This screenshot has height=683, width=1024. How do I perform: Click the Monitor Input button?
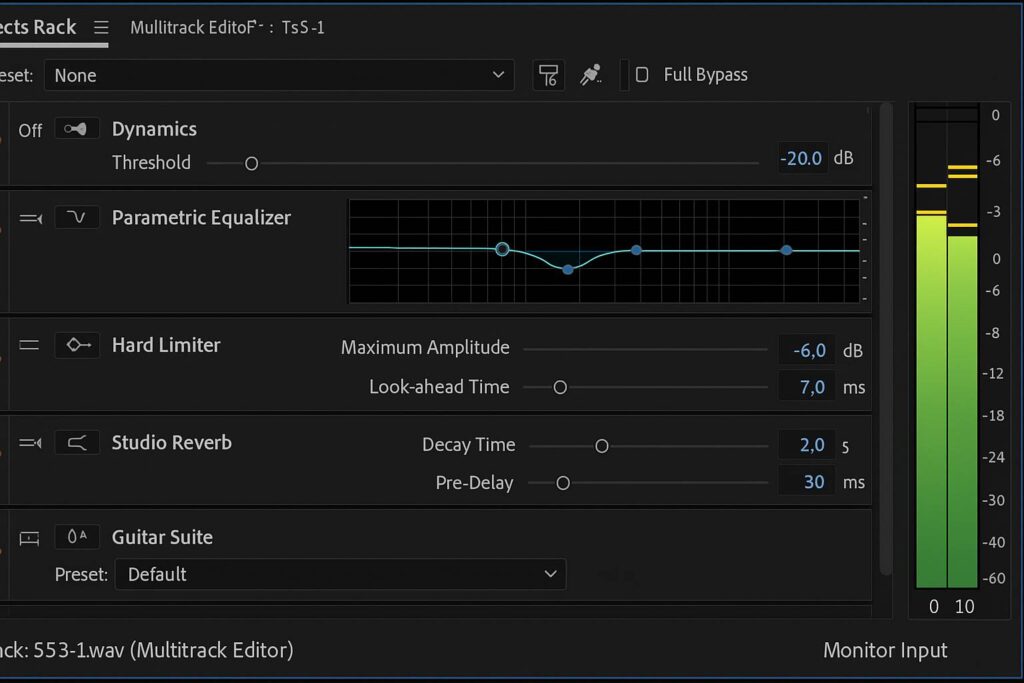(x=884, y=650)
